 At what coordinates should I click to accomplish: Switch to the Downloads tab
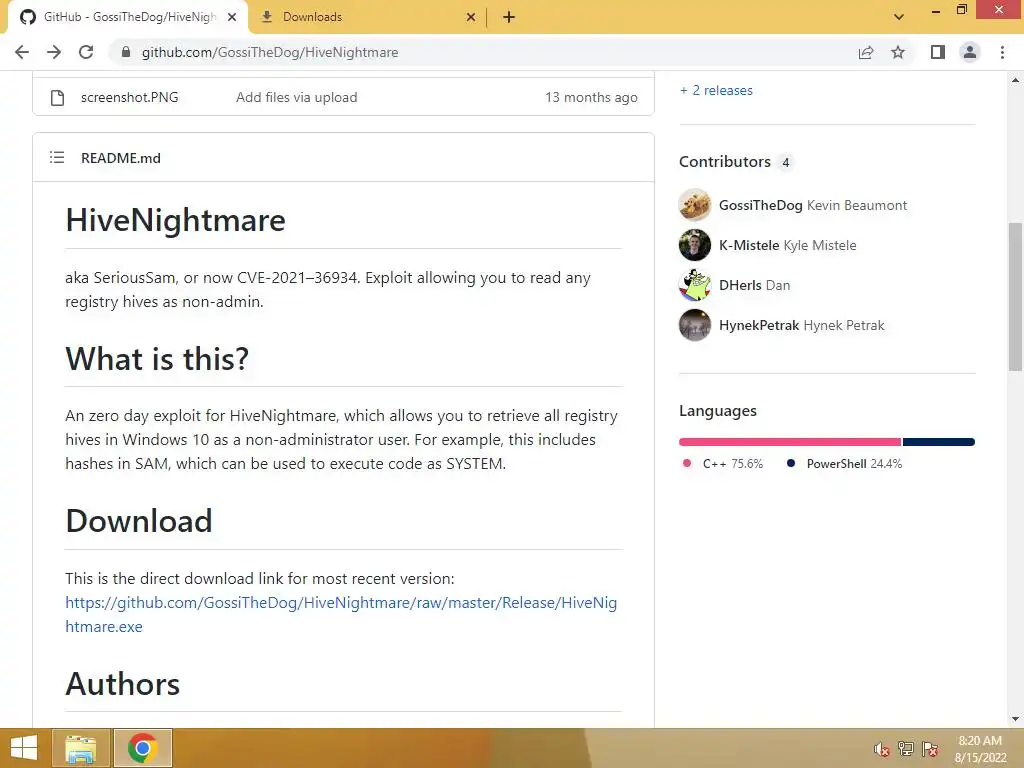[367, 17]
